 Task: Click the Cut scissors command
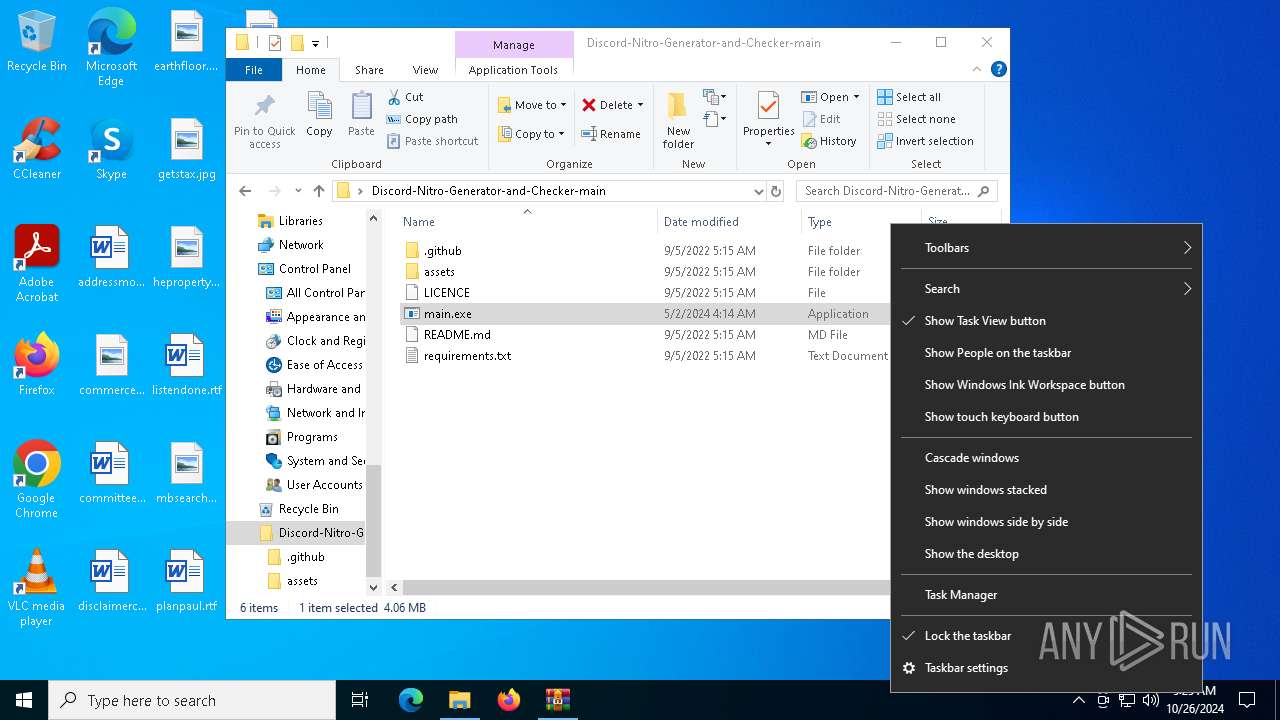click(405, 97)
